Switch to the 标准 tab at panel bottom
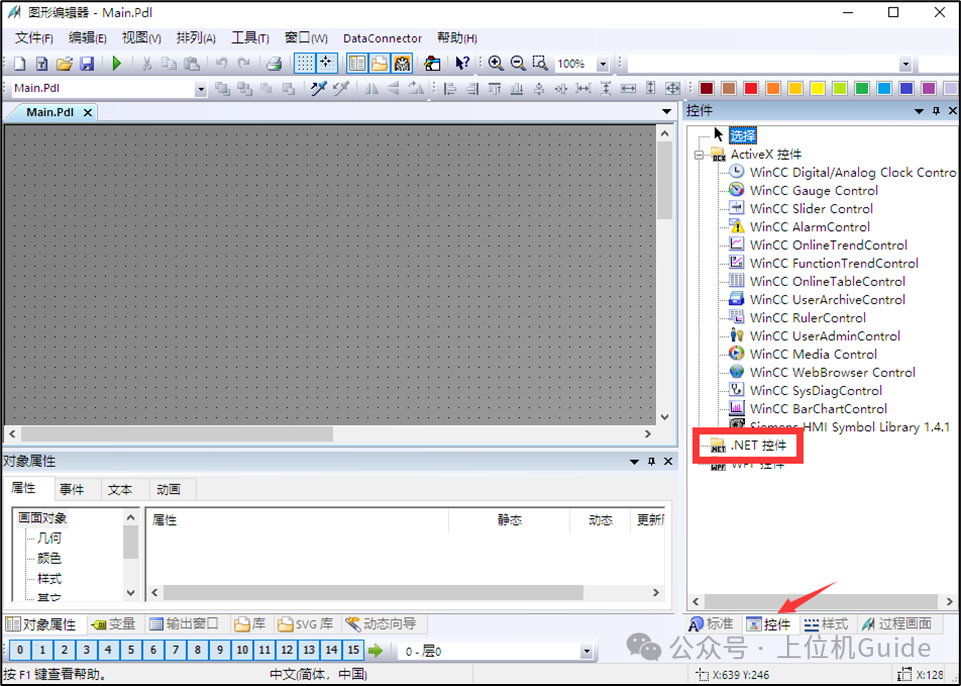Viewport: 961px width, 686px height. 711,624
